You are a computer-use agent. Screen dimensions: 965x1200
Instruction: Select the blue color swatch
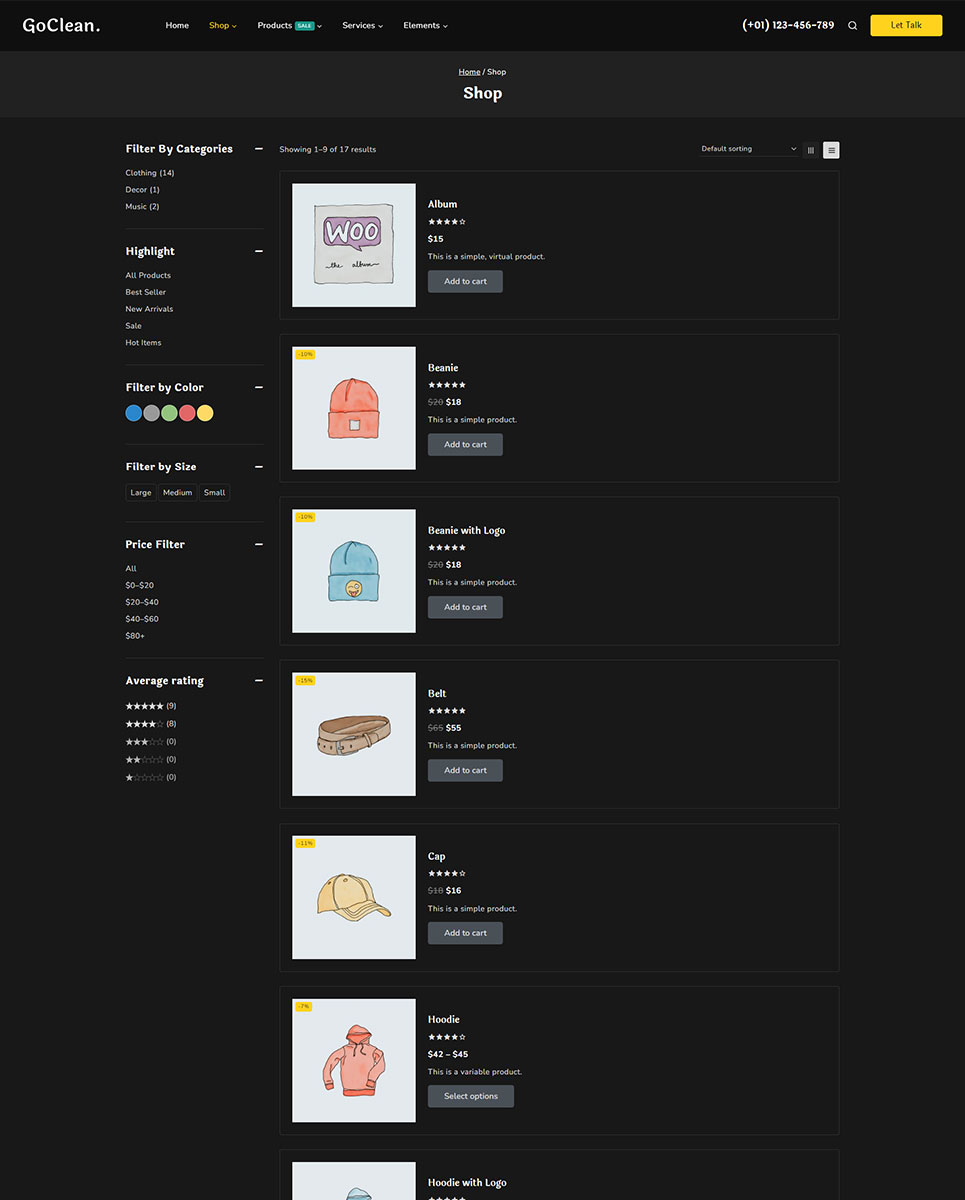pyautogui.click(x=134, y=413)
